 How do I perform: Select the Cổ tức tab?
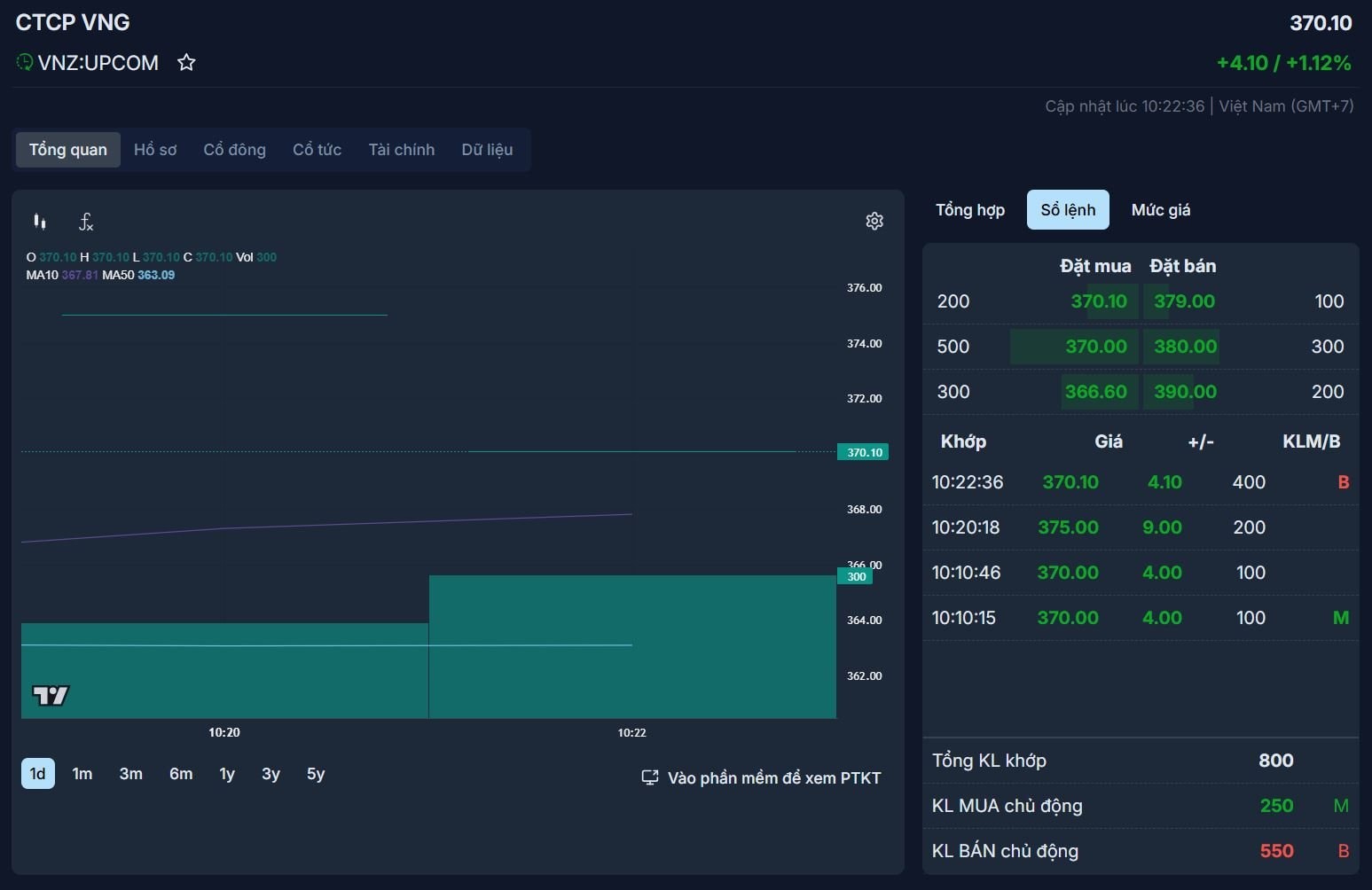tap(317, 150)
